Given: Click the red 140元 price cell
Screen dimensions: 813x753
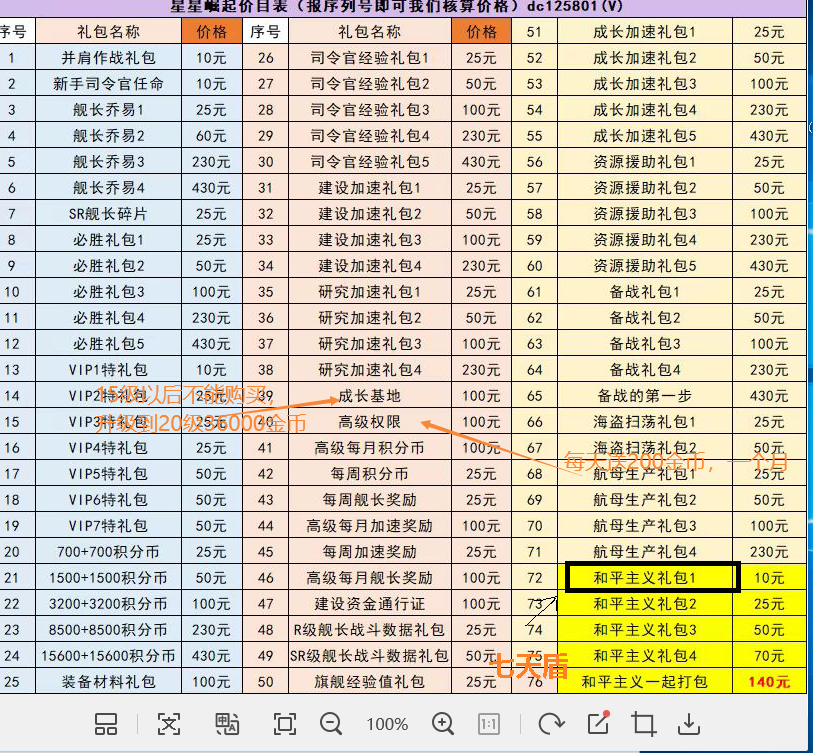Looking at the screenshot, I should [x=769, y=681].
